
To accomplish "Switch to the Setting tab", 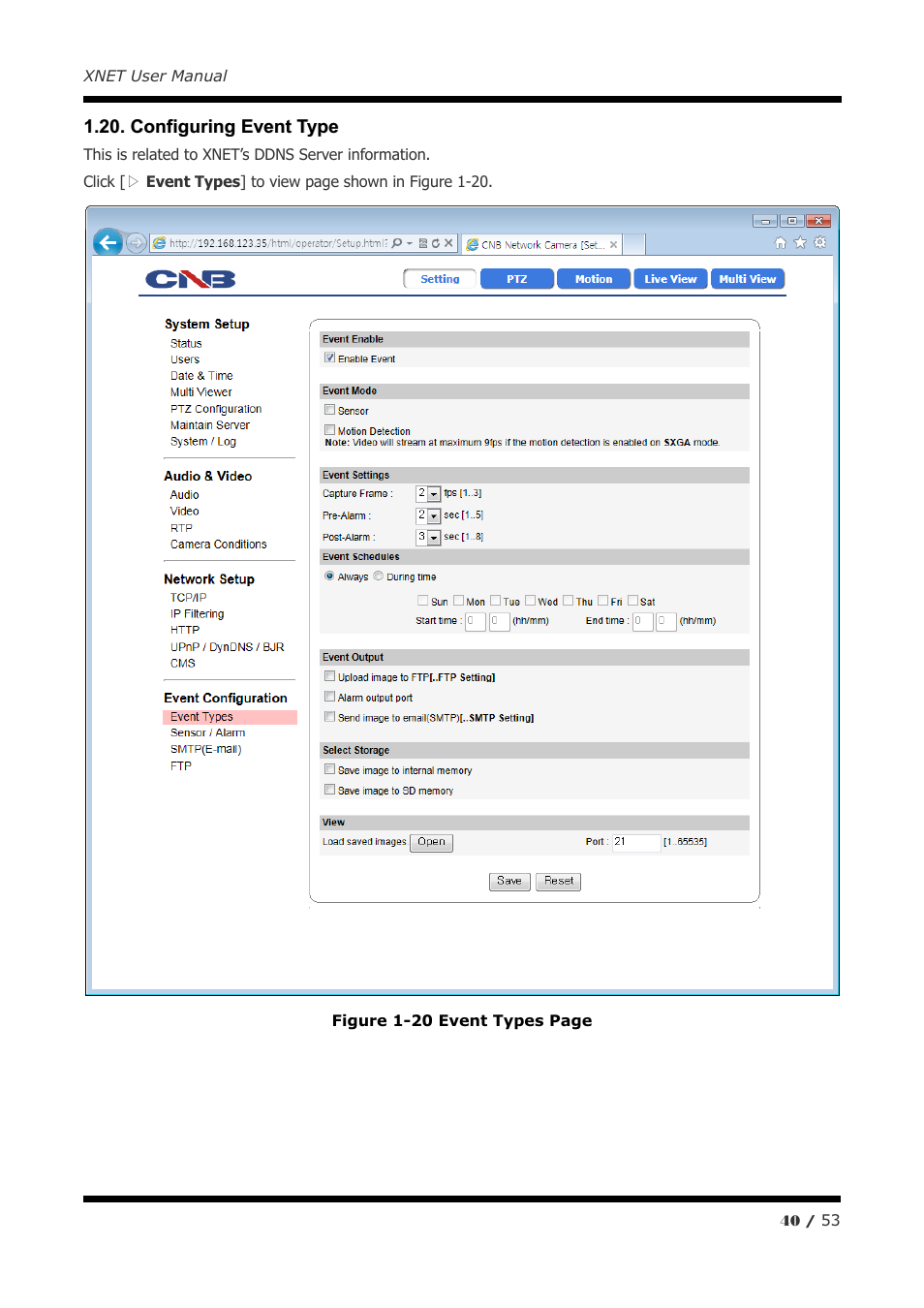I will coord(440,279).
